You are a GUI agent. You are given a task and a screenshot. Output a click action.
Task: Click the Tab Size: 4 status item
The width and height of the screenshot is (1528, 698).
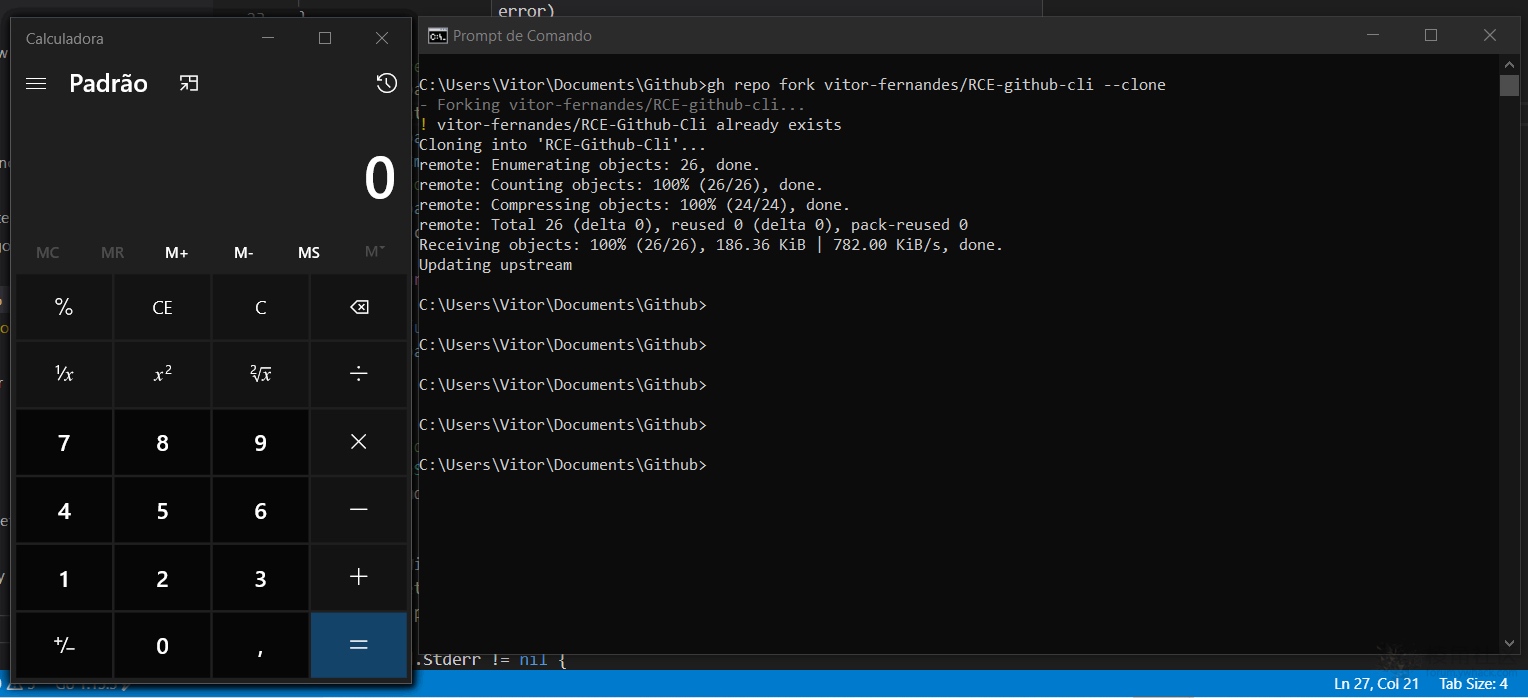click(1473, 684)
